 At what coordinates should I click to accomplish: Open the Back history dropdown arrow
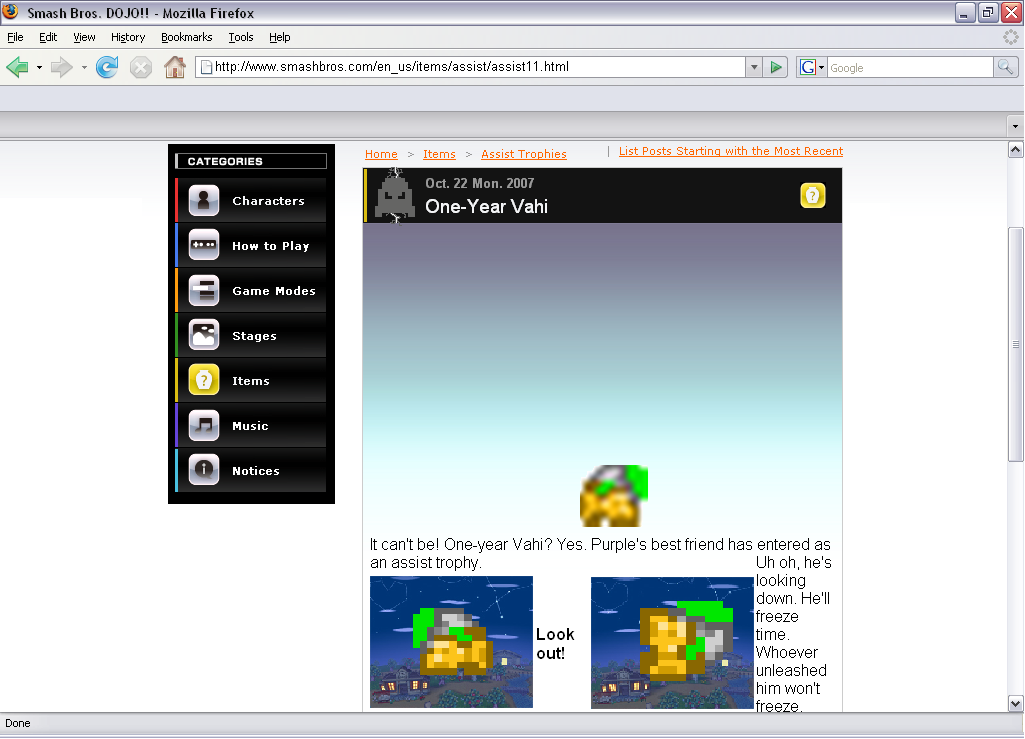pyautogui.click(x=39, y=67)
